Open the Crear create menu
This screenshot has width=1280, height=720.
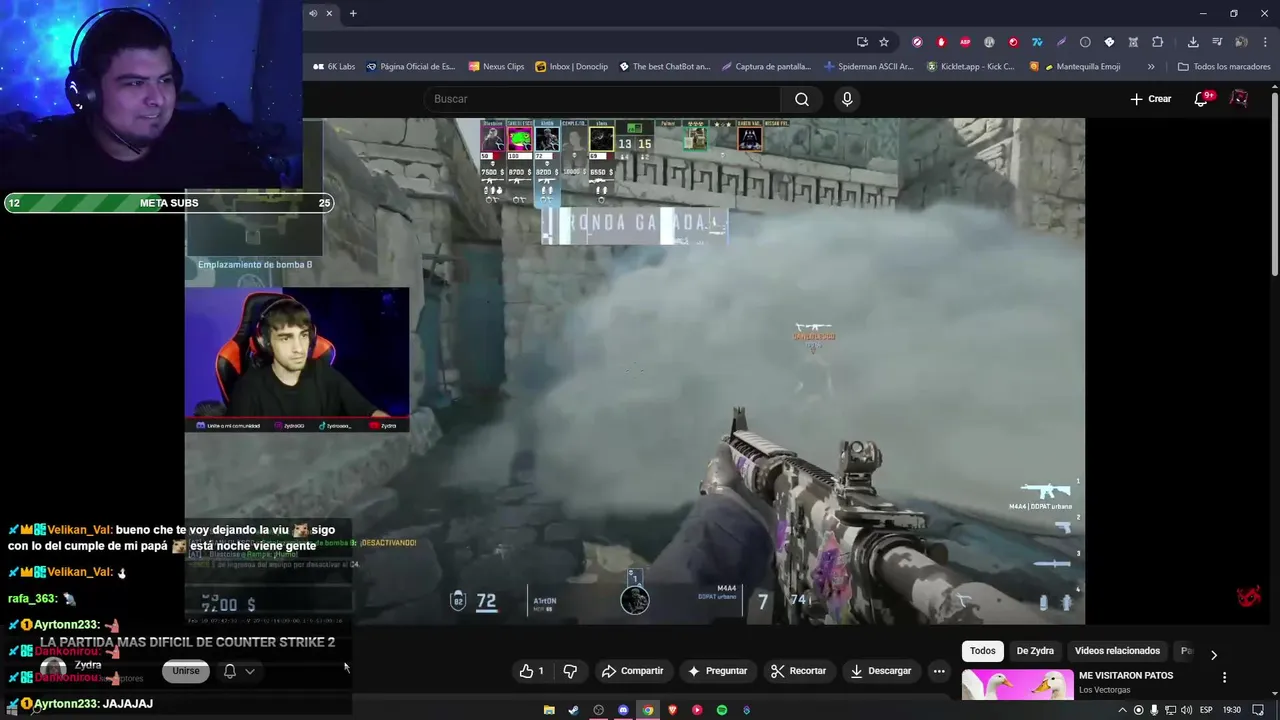pos(1151,99)
